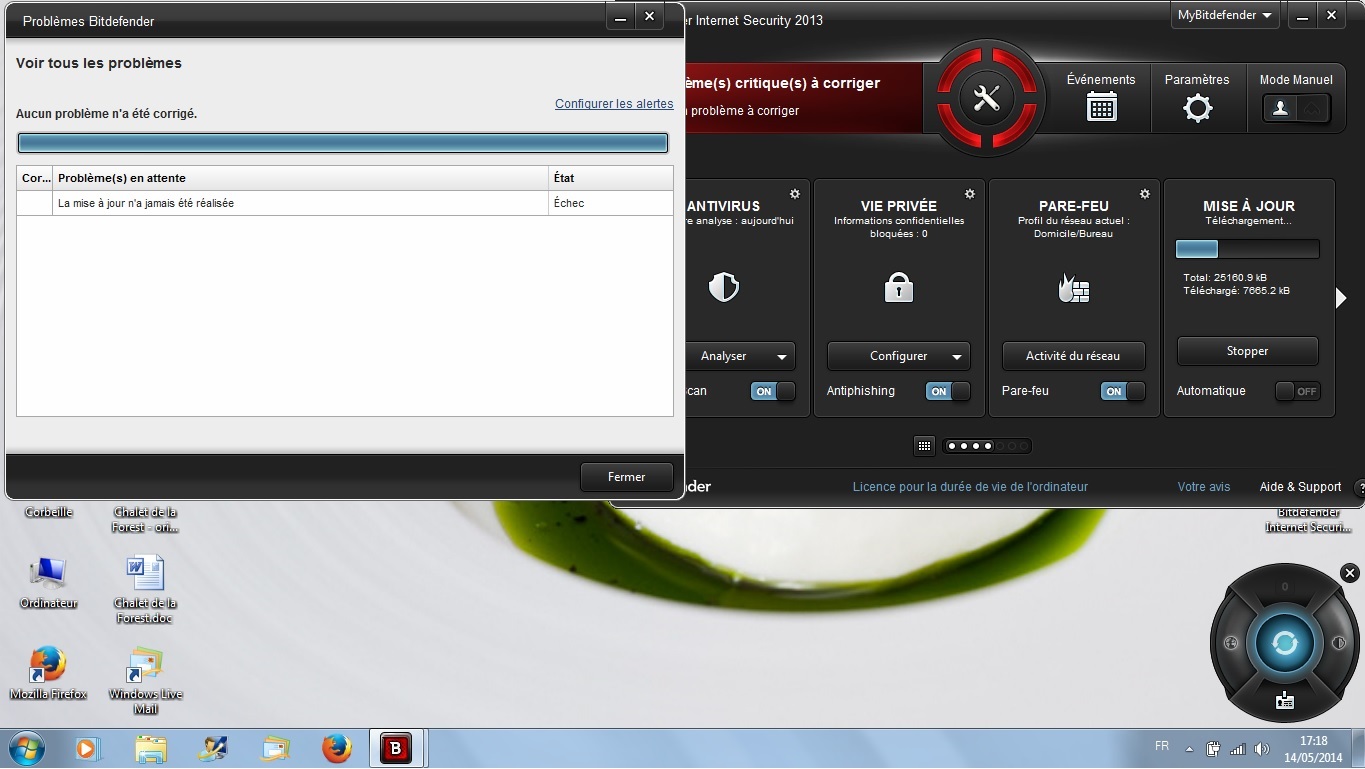Sort by Problème(s) en attente column header

coord(300,178)
